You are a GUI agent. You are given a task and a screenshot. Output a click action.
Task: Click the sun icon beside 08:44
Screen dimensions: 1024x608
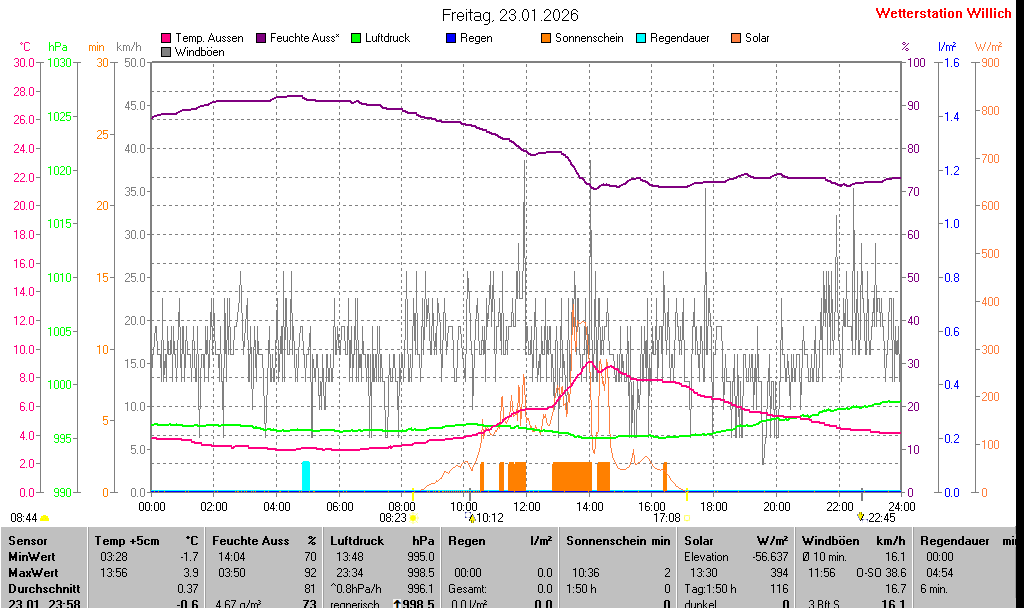pos(45,518)
